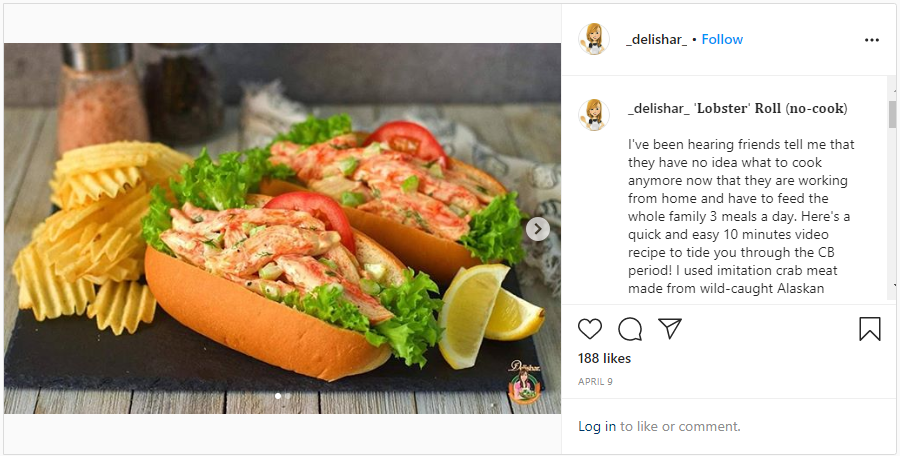Go to next photo with arrow

pyautogui.click(x=538, y=229)
